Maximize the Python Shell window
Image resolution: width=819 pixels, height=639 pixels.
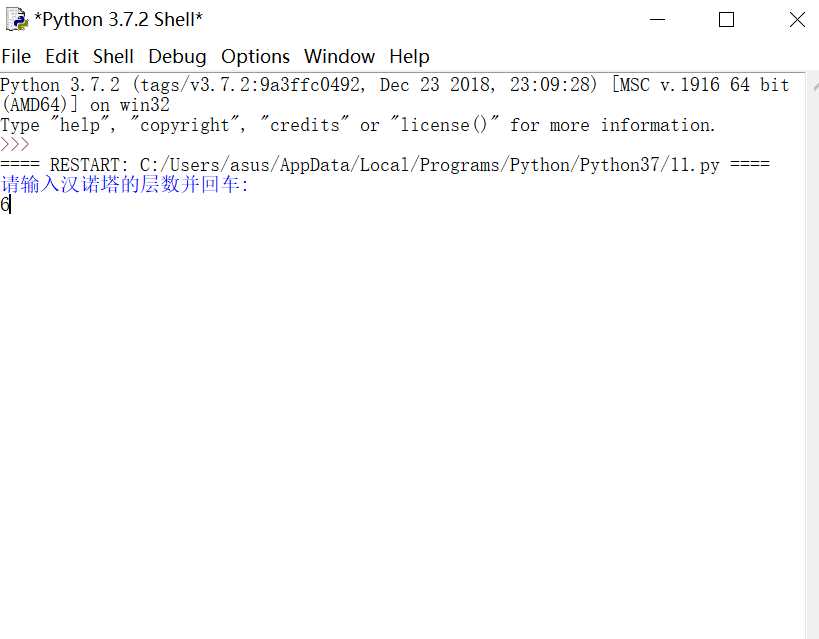coord(726,20)
